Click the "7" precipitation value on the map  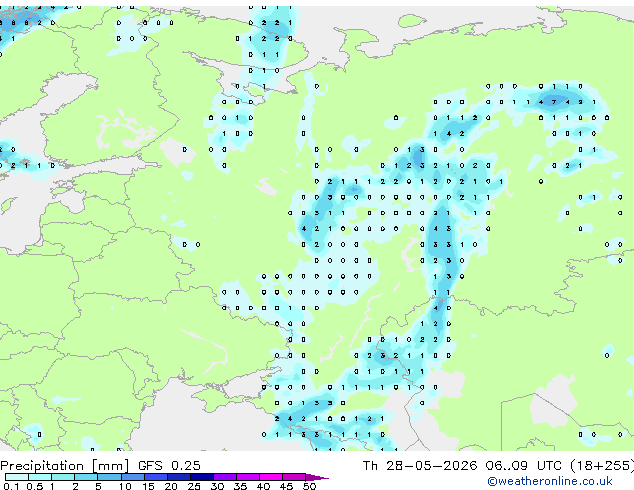[x=554, y=102]
